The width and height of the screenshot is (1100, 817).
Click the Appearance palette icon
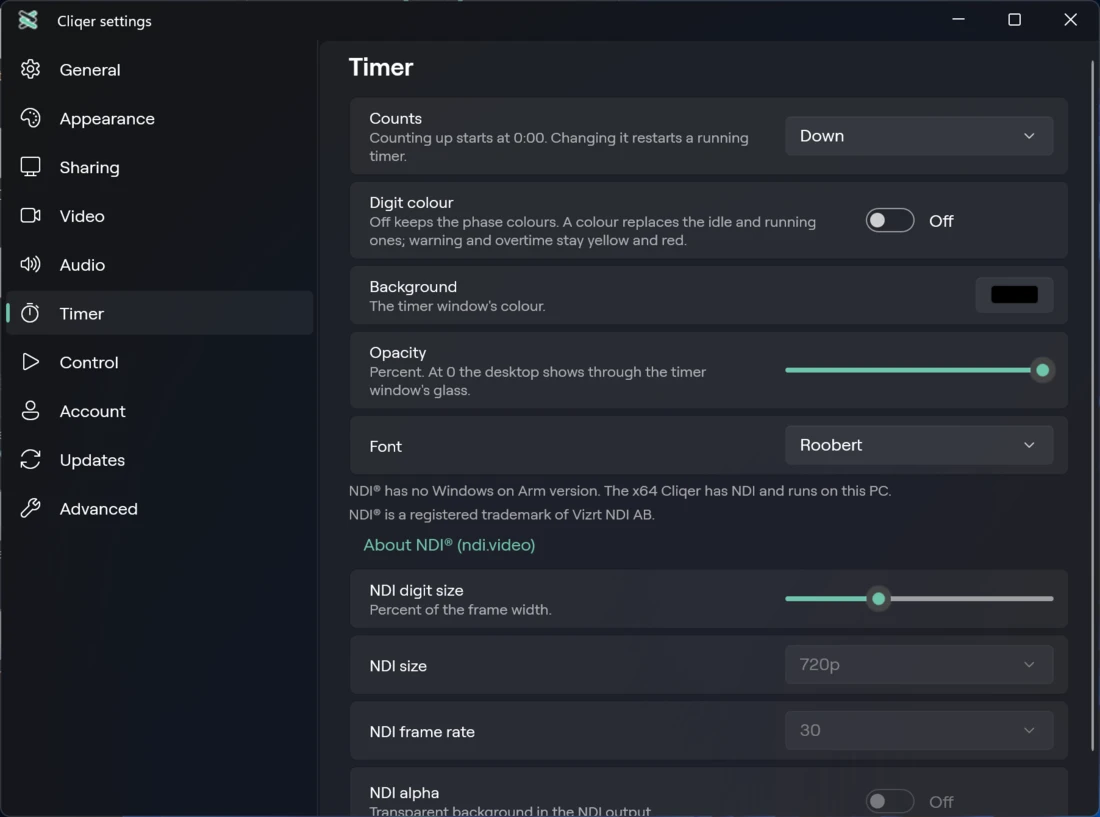pos(30,118)
